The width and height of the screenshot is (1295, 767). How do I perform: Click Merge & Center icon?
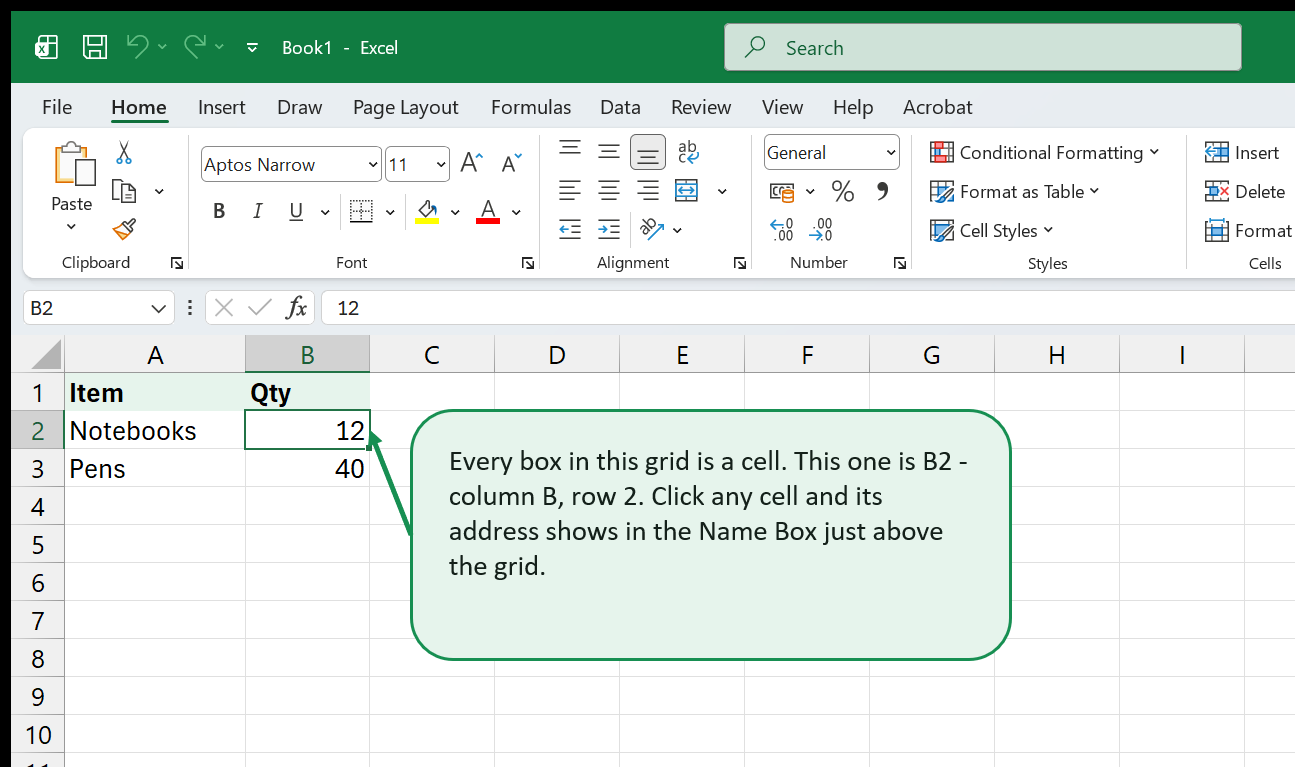point(686,190)
